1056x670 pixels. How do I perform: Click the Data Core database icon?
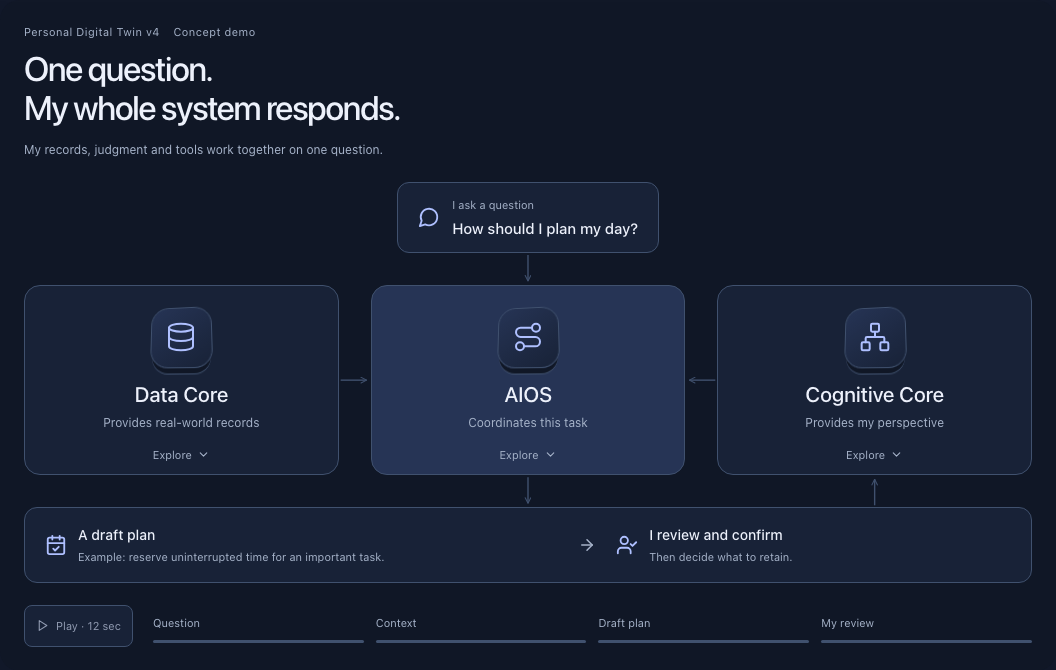tap(181, 337)
